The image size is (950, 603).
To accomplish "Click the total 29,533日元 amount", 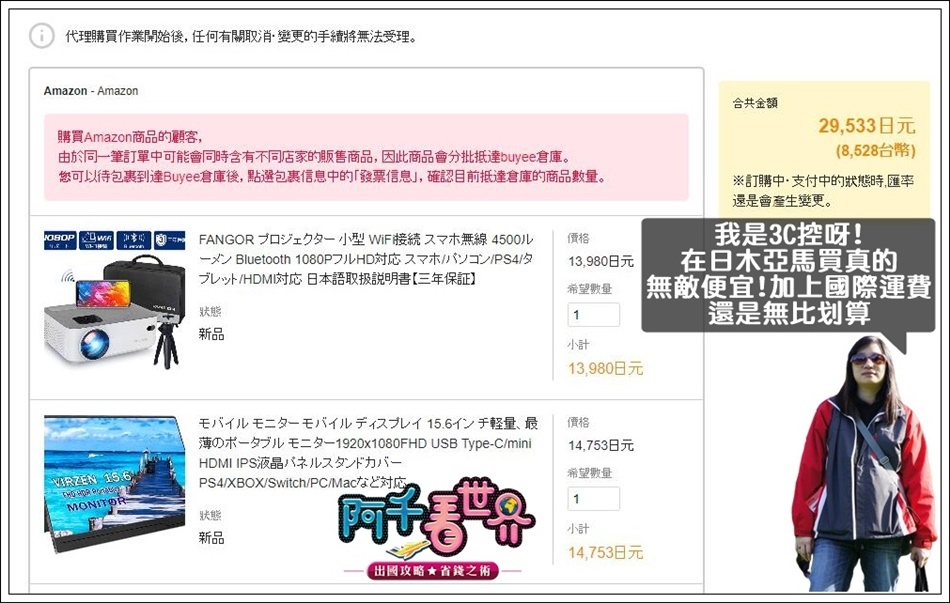I will tap(867, 126).
